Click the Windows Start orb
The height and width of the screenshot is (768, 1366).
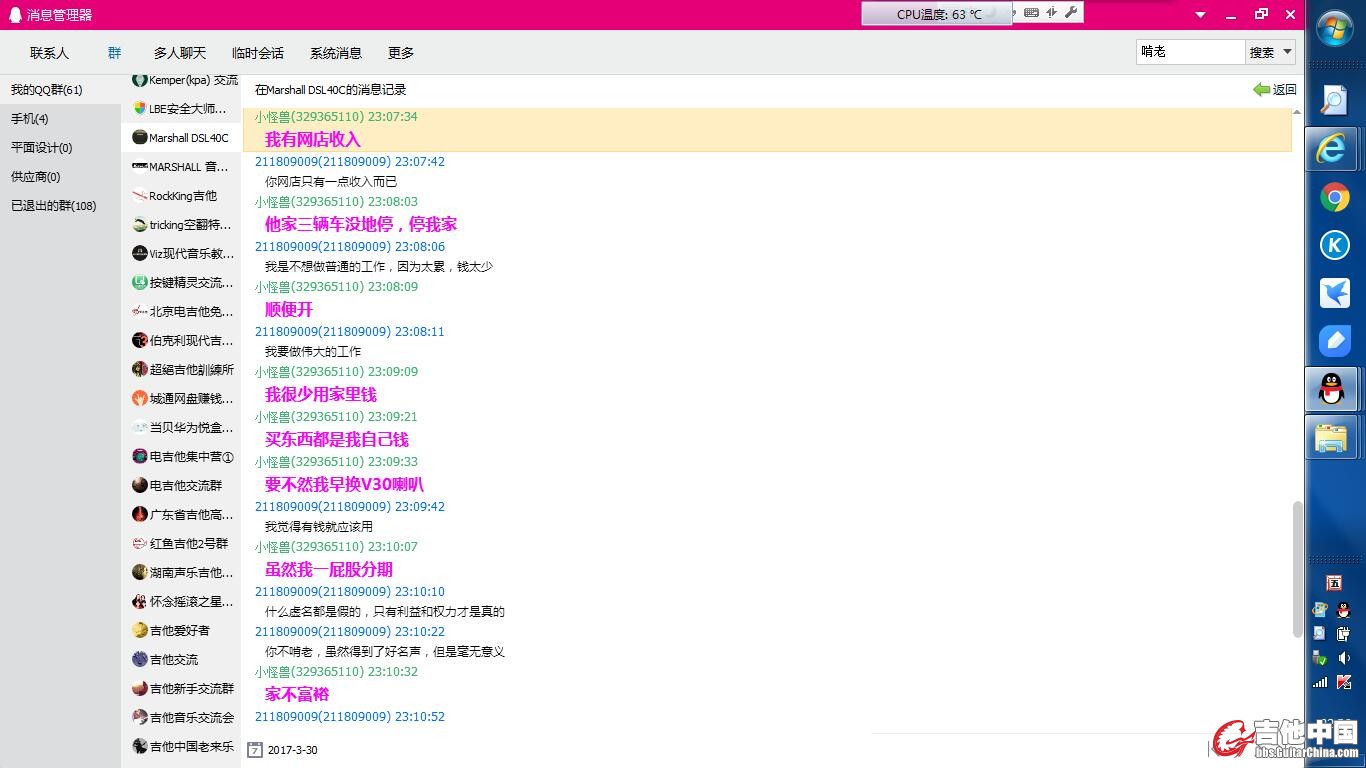point(1335,29)
